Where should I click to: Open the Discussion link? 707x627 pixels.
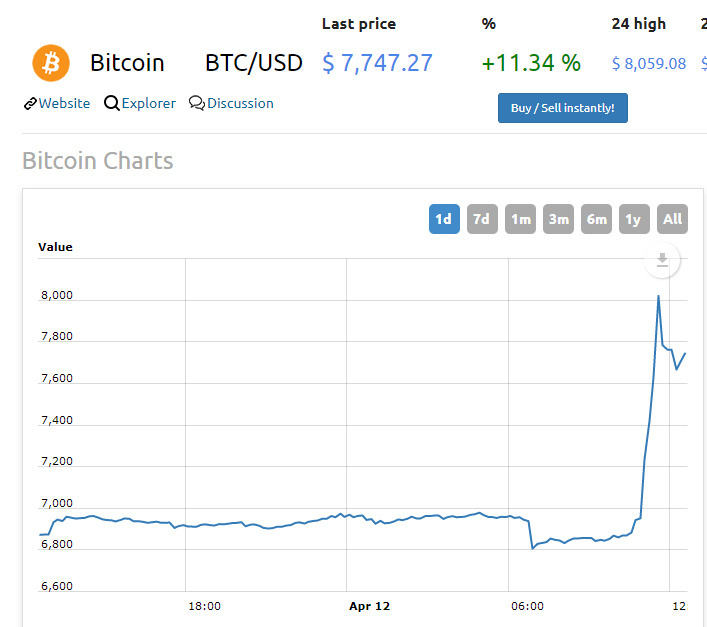240,103
